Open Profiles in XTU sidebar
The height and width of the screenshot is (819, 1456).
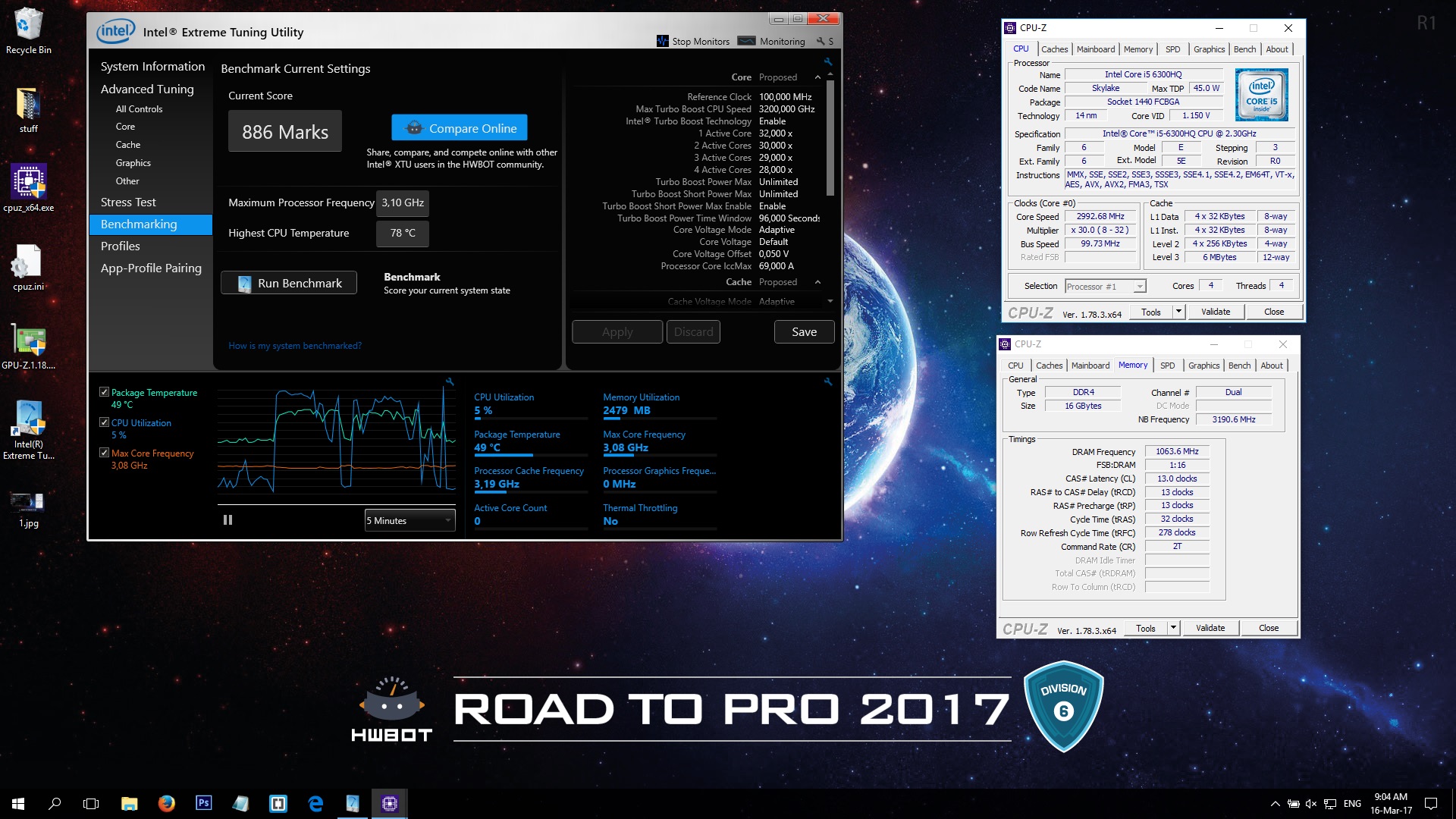click(x=121, y=246)
